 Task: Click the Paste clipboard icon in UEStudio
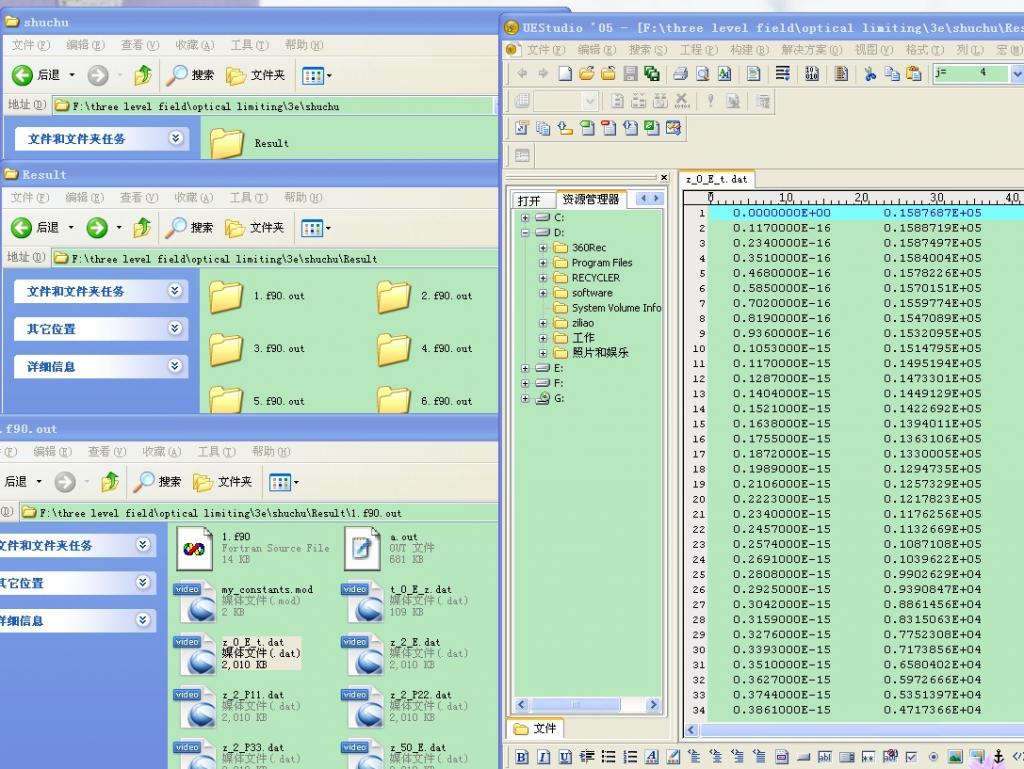click(x=913, y=74)
